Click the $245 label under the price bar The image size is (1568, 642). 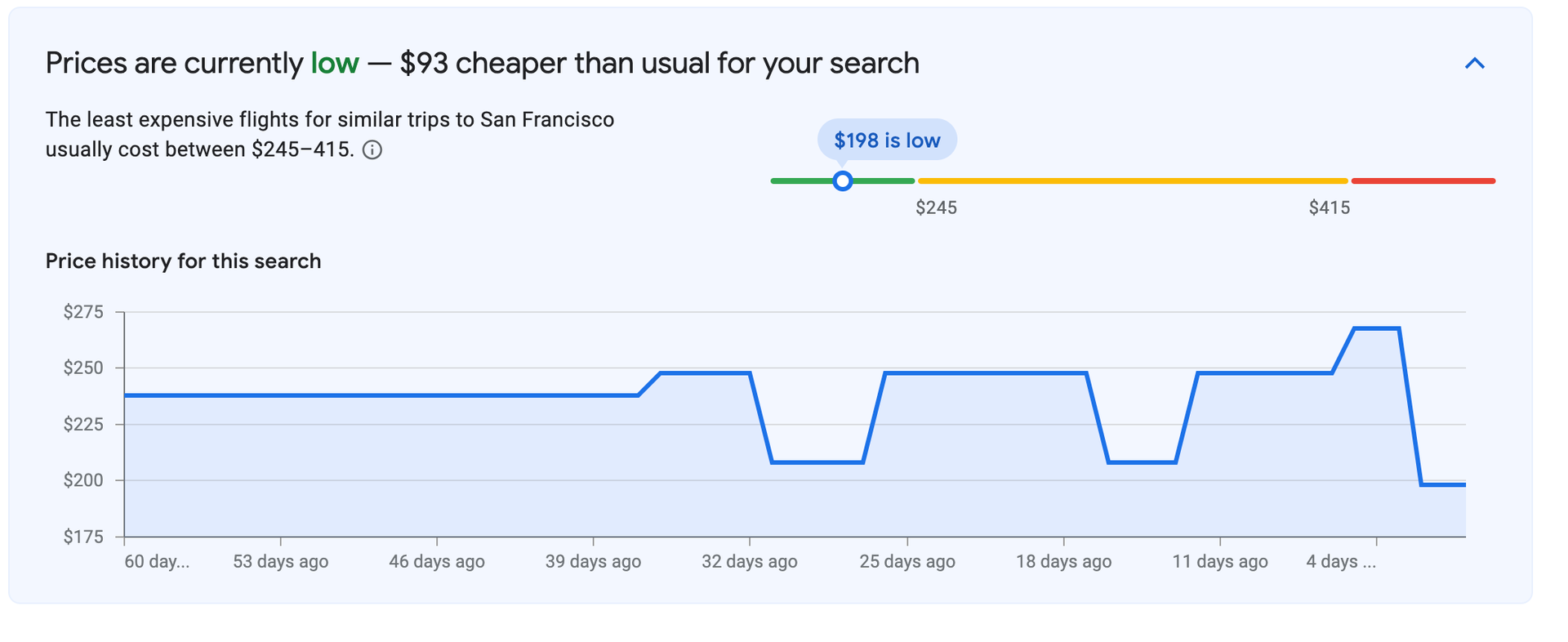pyautogui.click(x=937, y=207)
